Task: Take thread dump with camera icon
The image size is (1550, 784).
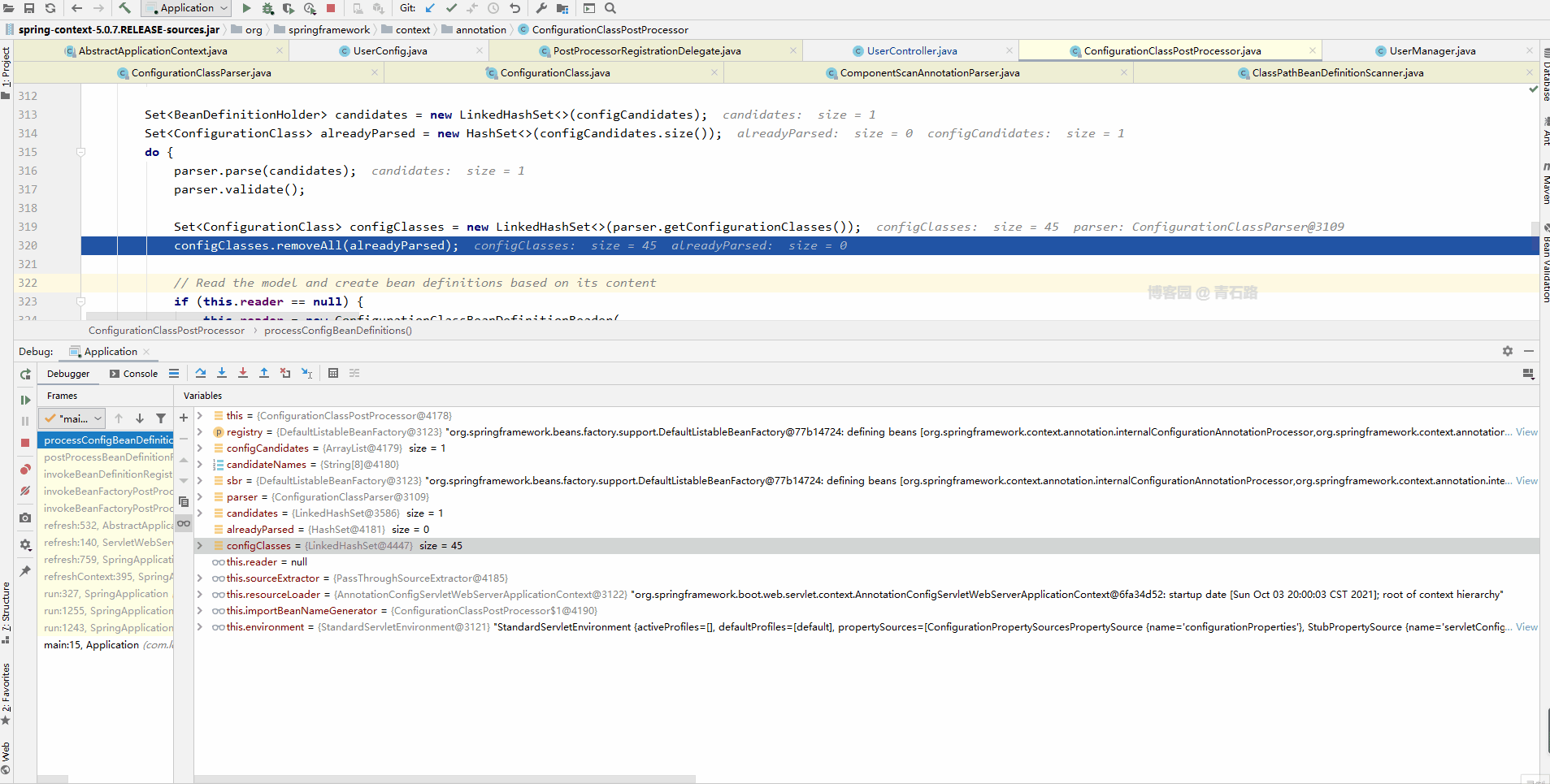Action: click(x=25, y=518)
